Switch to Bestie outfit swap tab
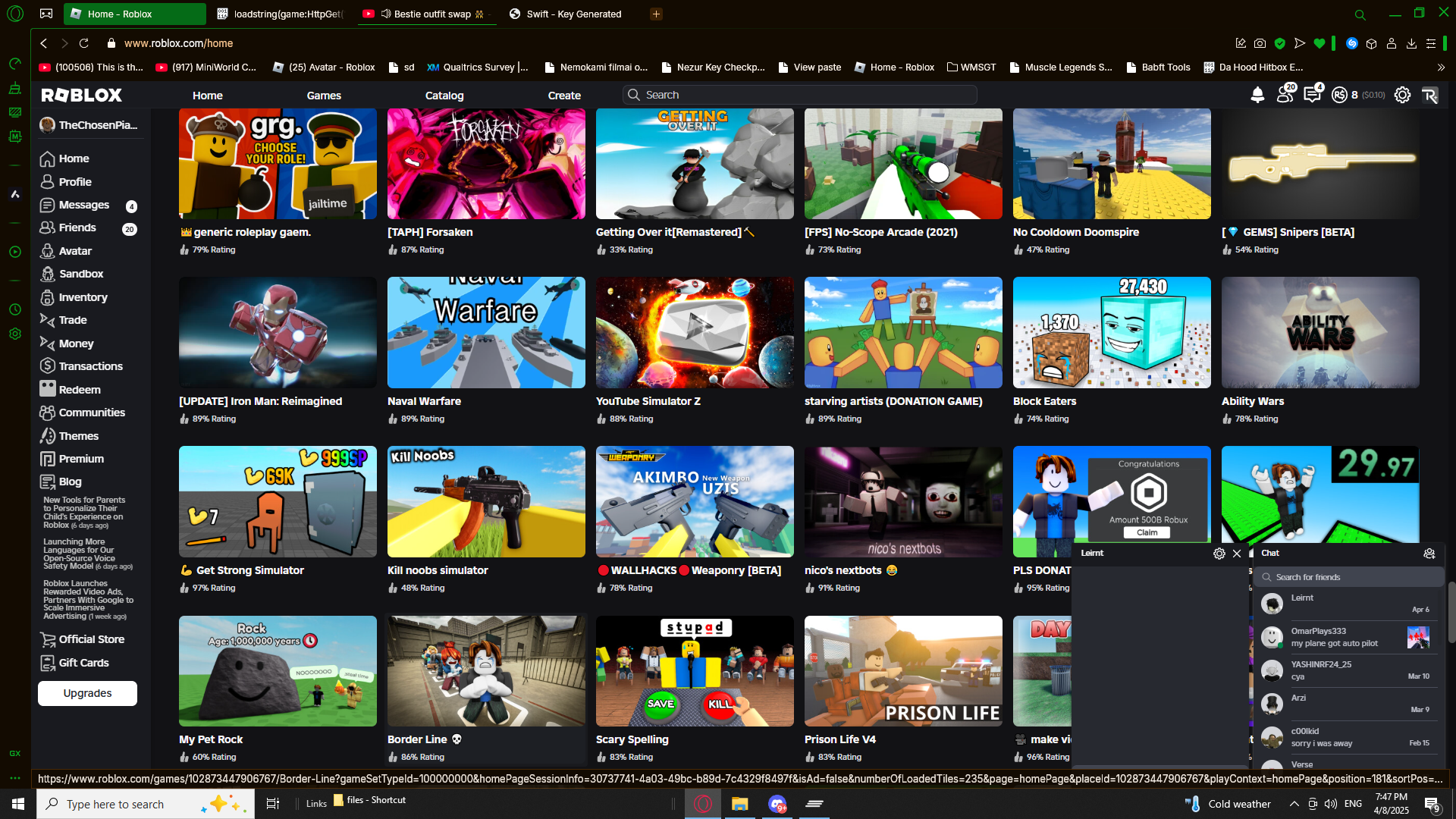This screenshot has height=819, width=1456. tap(431, 14)
